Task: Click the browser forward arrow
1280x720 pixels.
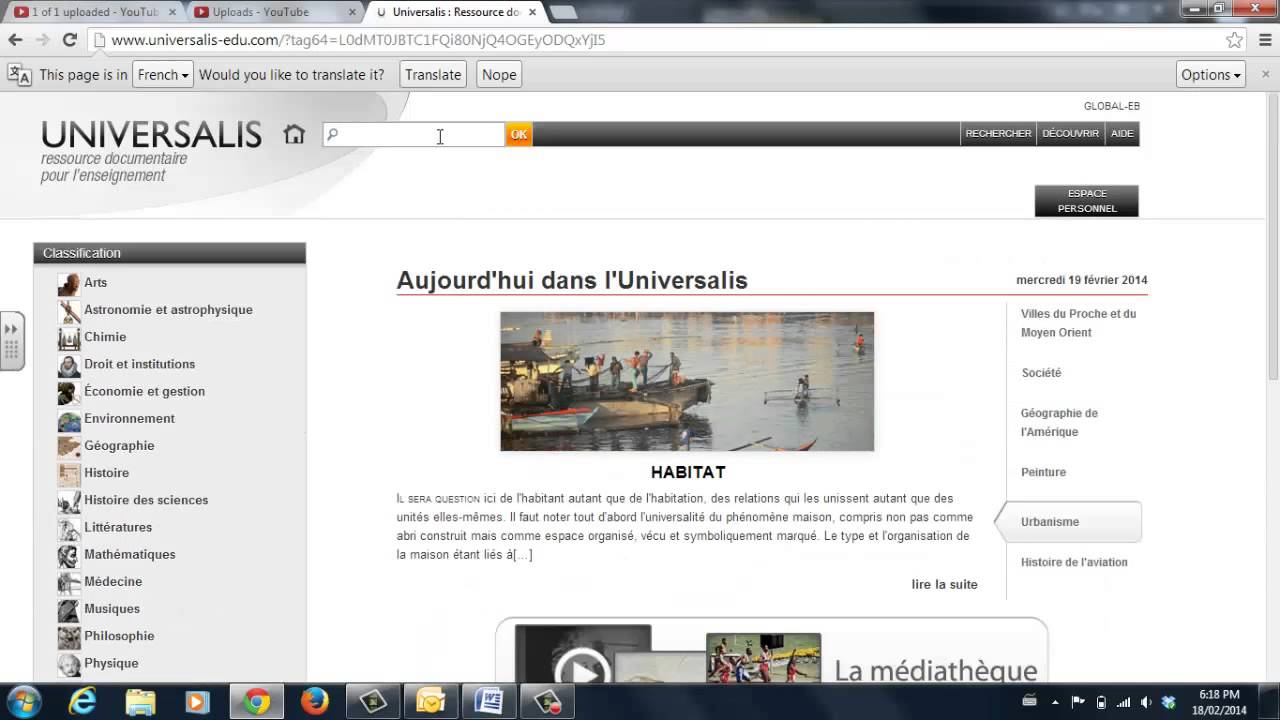Action: coord(42,40)
